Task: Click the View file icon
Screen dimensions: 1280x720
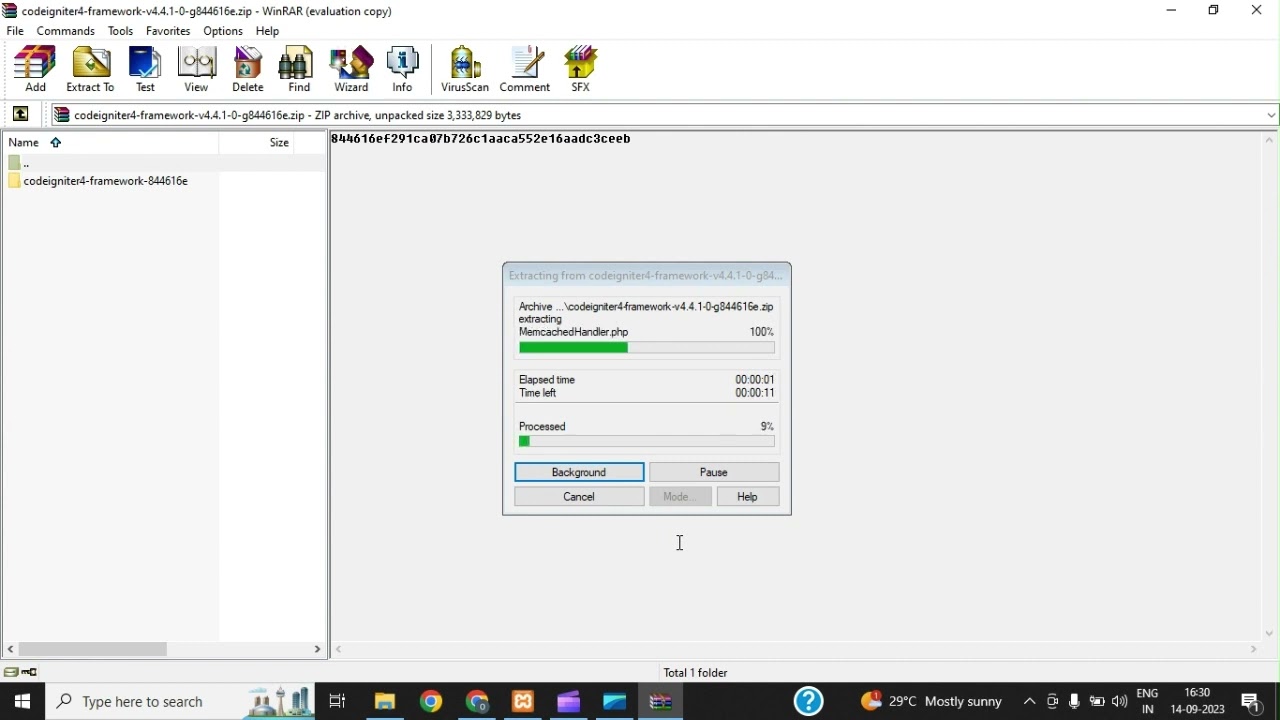Action: (x=197, y=69)
